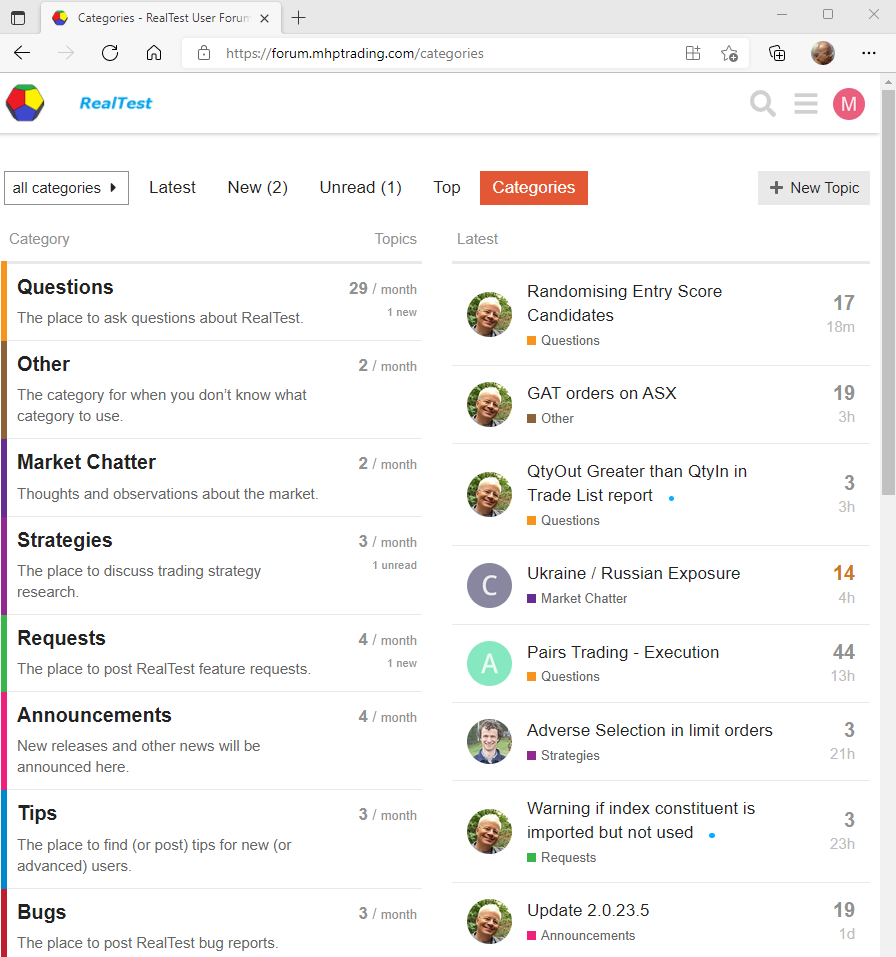Add page to favorites star icon
The width and height of the screenshot is (896, 957).
(729, 53)
